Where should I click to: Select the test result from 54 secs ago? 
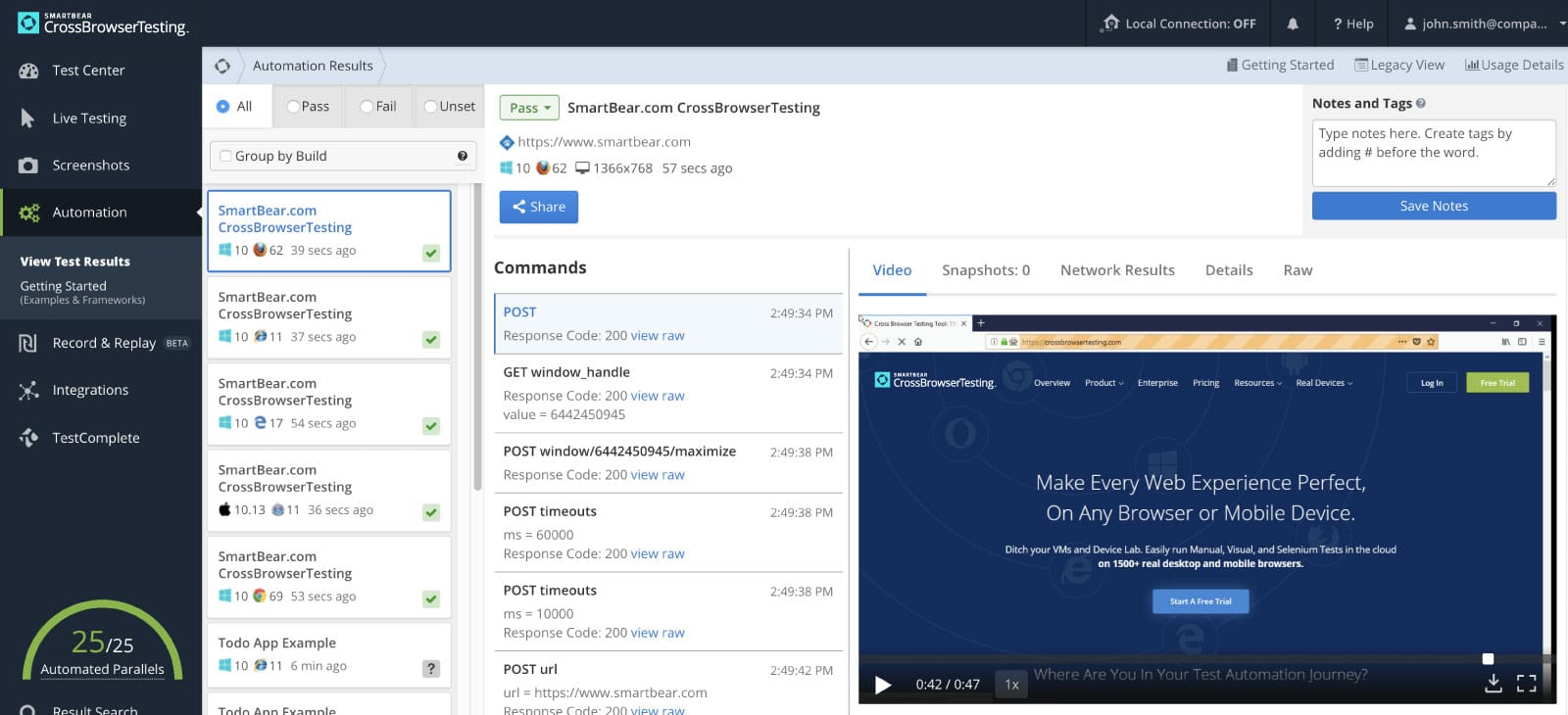pos(328,404)
